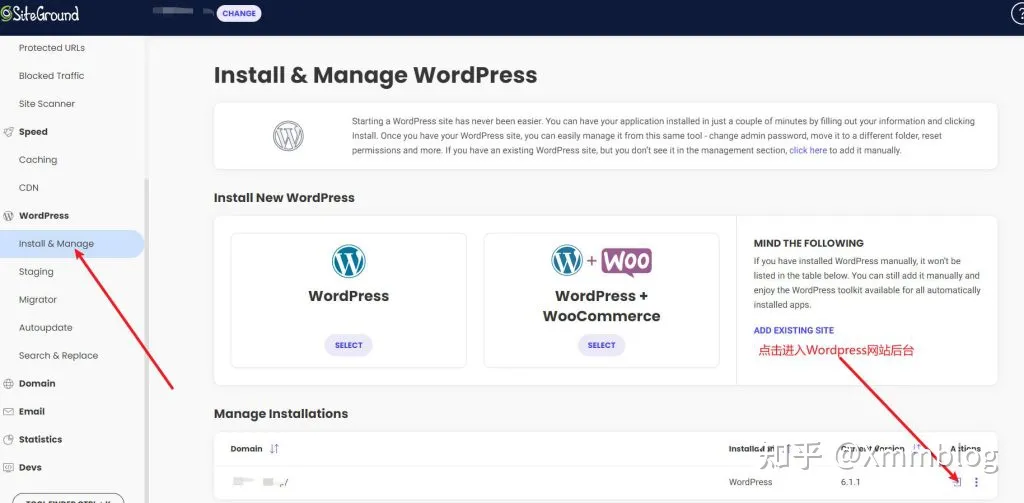This screenshot has width=1024, height=503.
Task: Click the SiteGround logo
Action: [x=40, y=13]
